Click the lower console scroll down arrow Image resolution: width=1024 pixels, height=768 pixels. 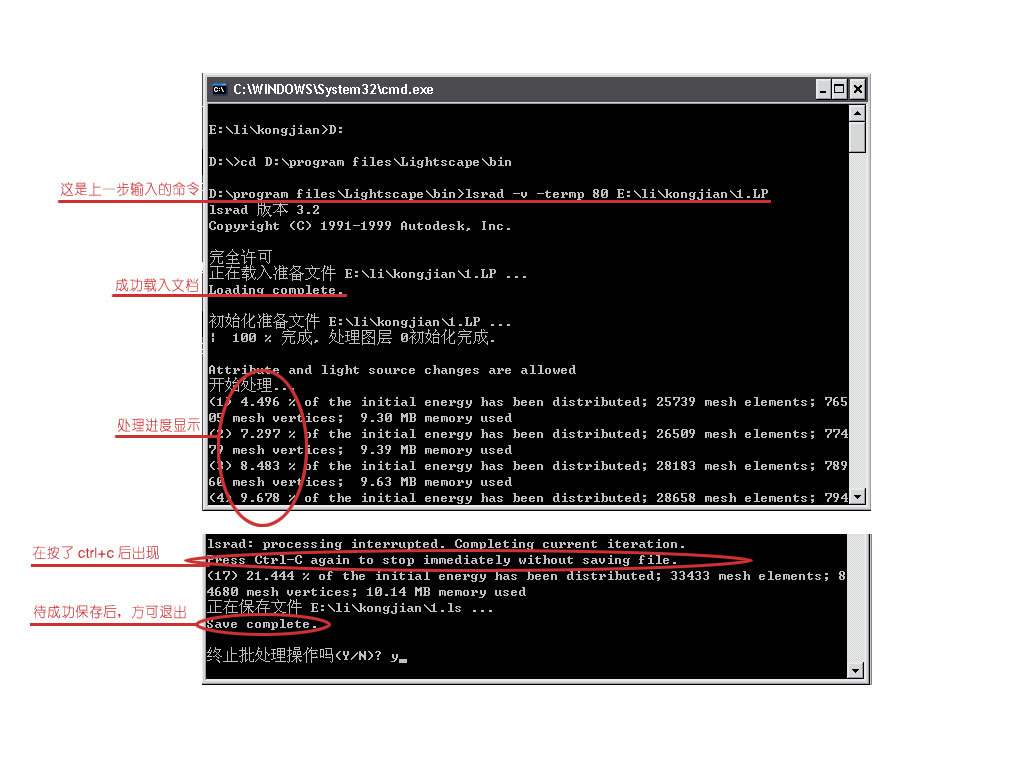(856, 671)
